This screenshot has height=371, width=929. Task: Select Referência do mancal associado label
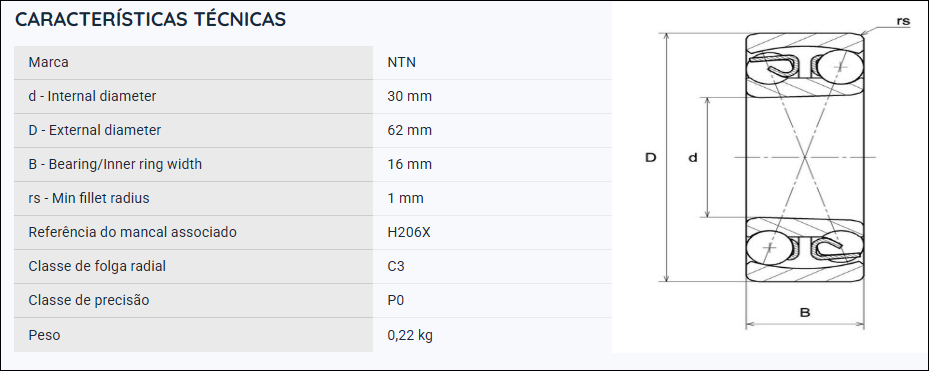coord(133,232)
